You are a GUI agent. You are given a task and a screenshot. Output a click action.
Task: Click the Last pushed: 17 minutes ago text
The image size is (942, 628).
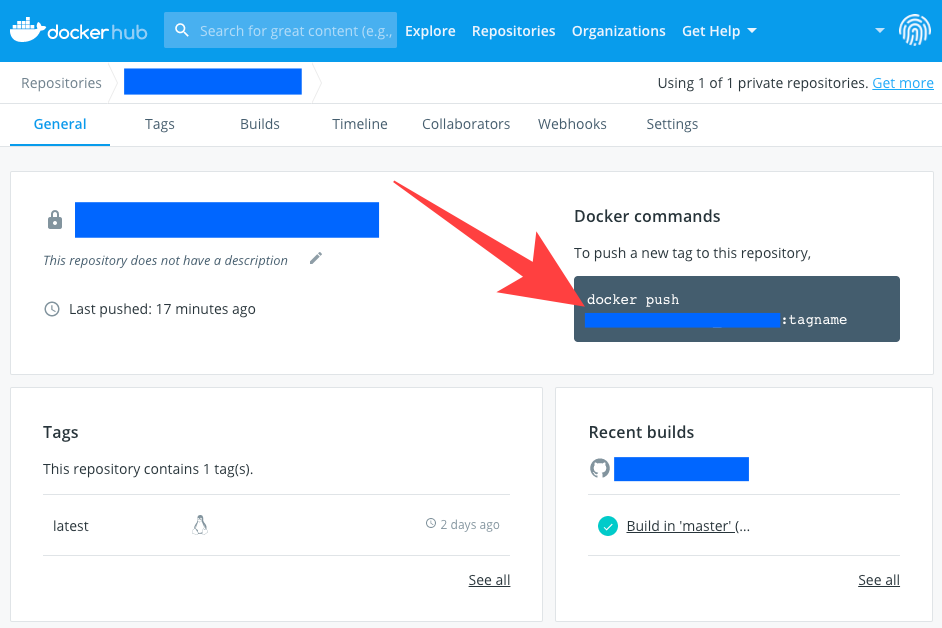162,309
